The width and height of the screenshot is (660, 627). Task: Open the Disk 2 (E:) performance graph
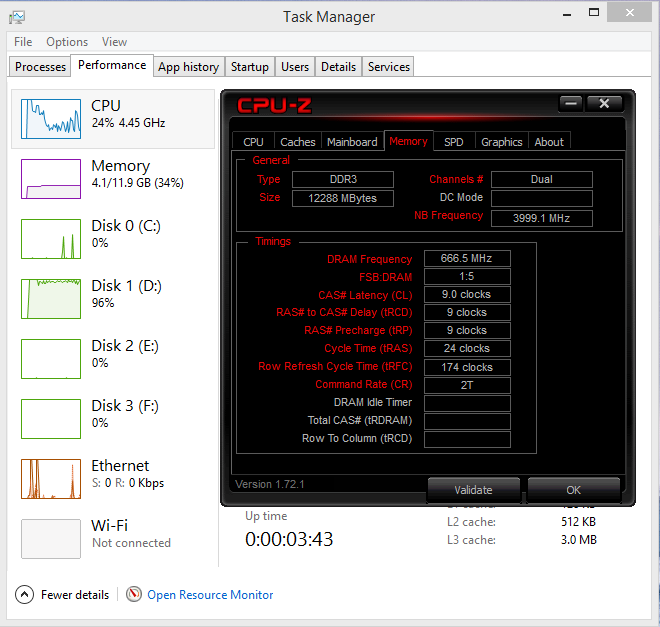click(51, 359)
